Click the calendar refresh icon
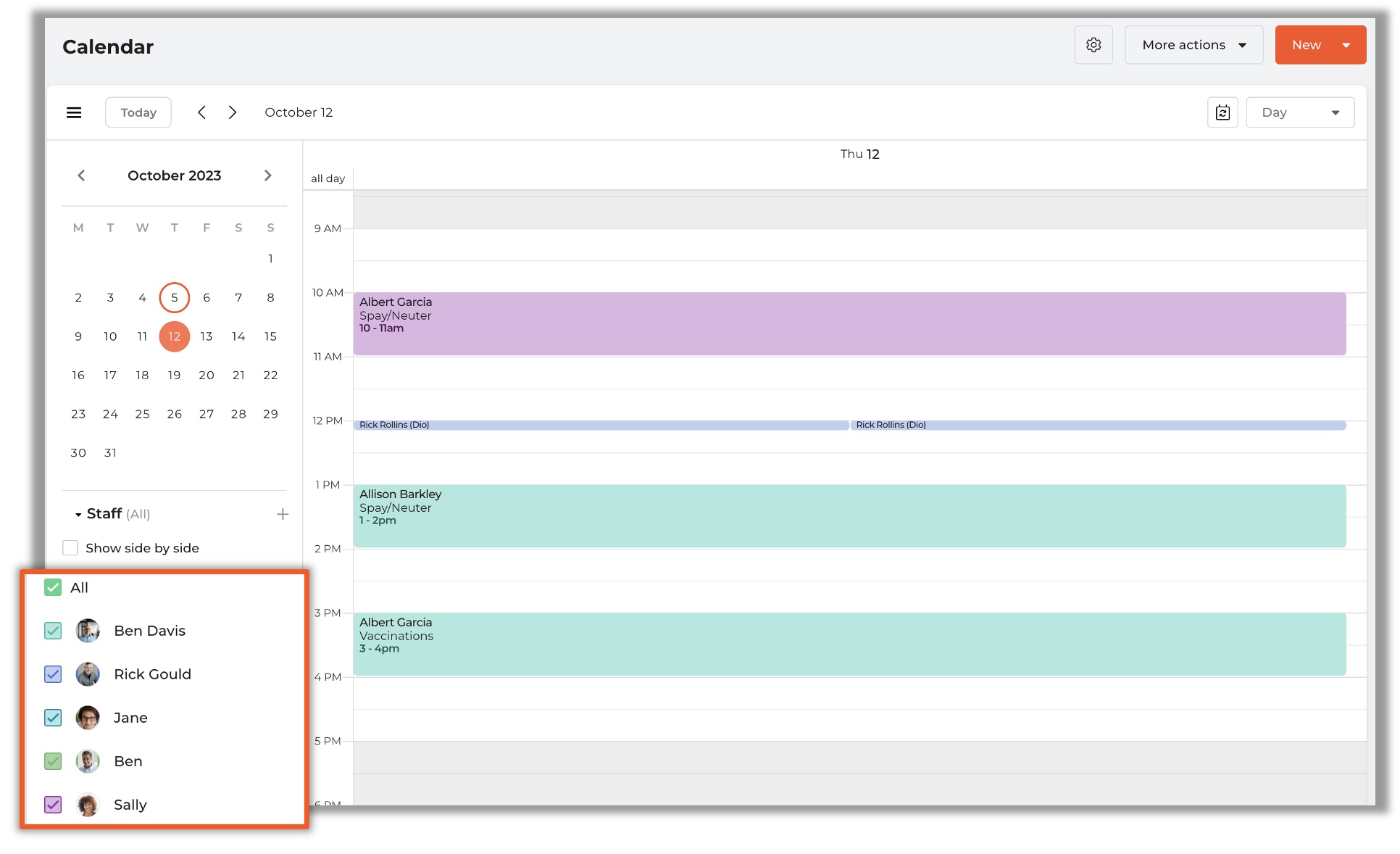The image size is (1400, 854). pyautogui.click(x=1222, y=112)
